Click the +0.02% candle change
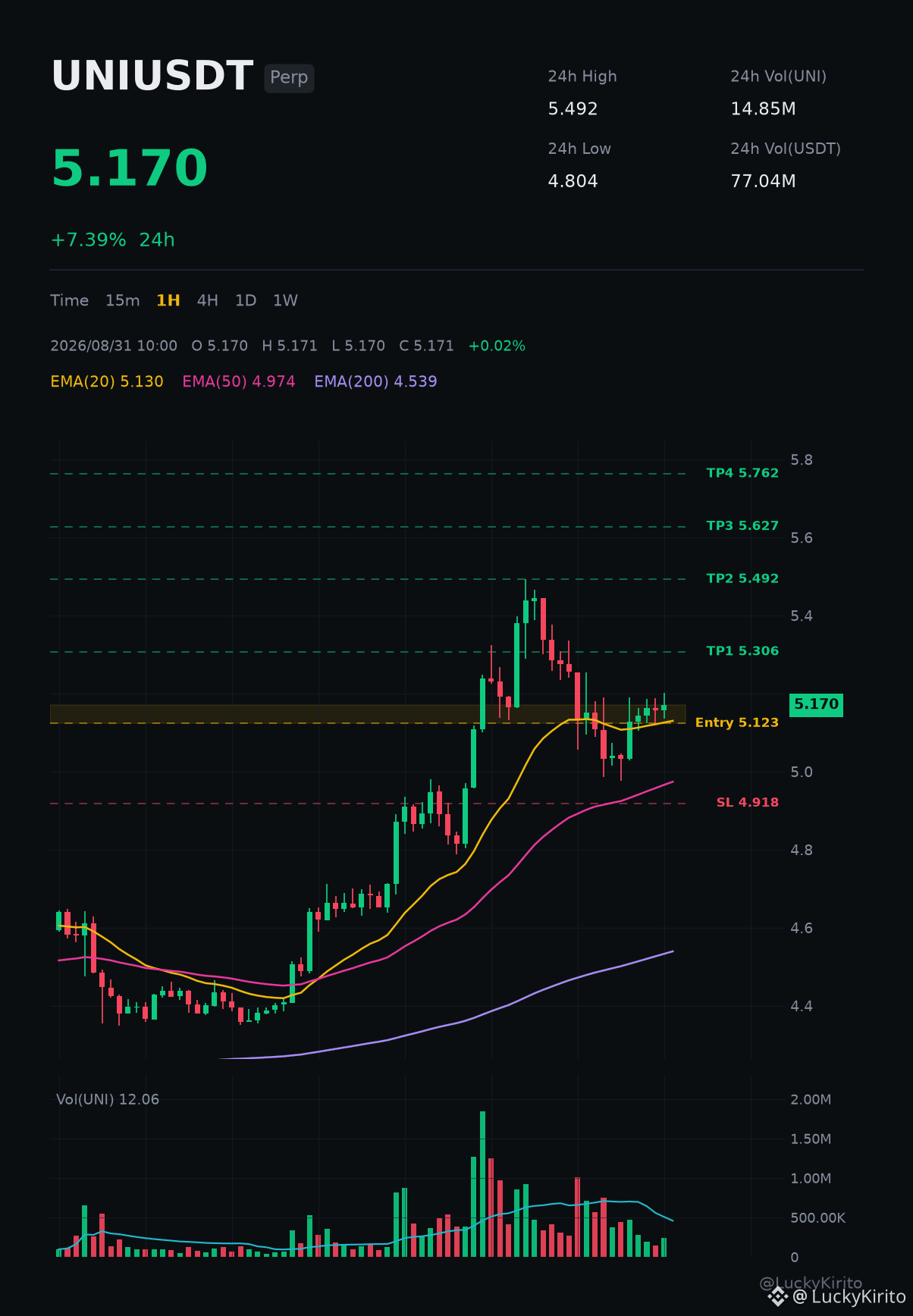Viewport: 913px width, 1316px height. pos(497,346)
